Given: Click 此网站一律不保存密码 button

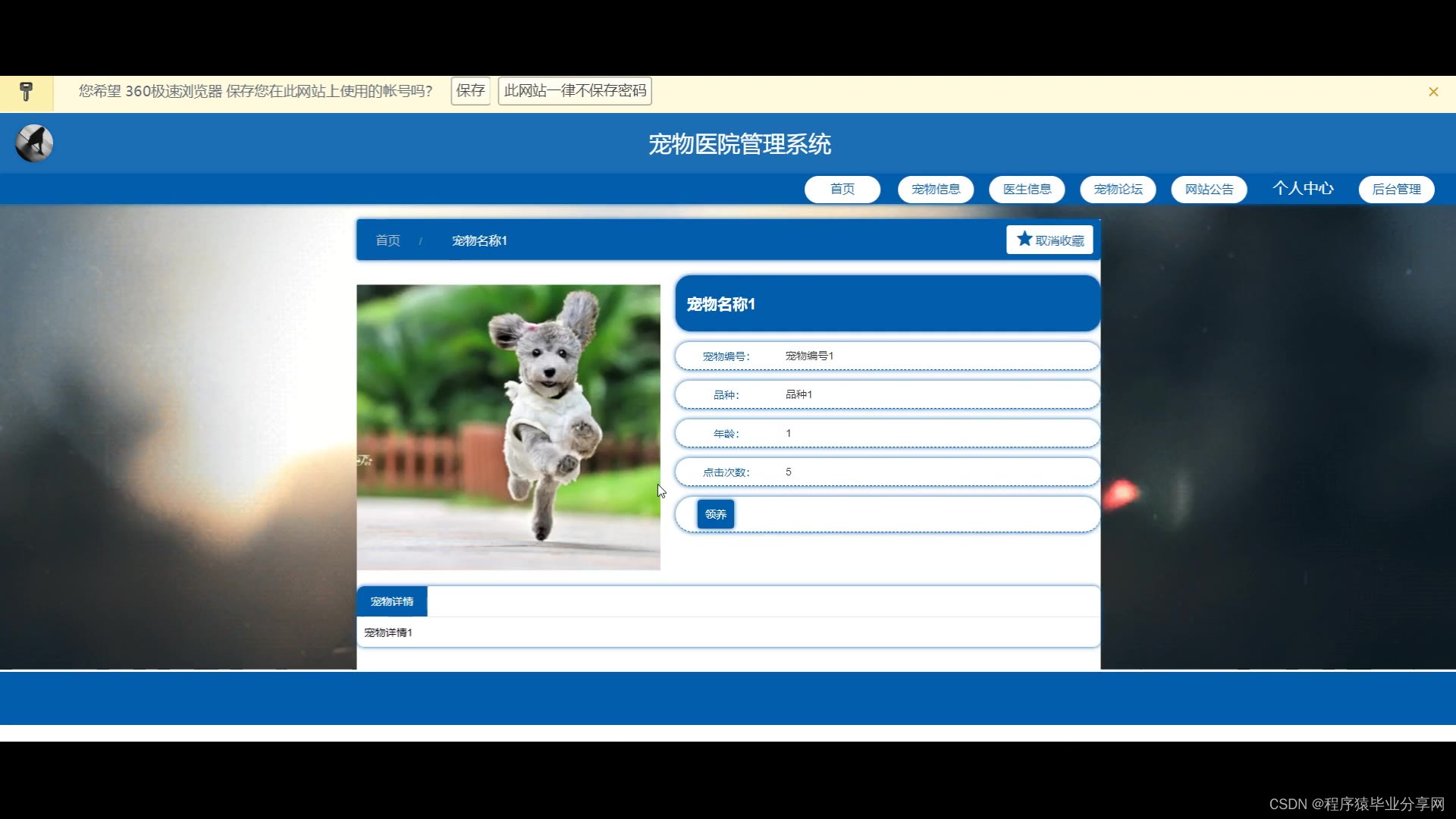Looking at the screenshot, I should tap(575, 91).
